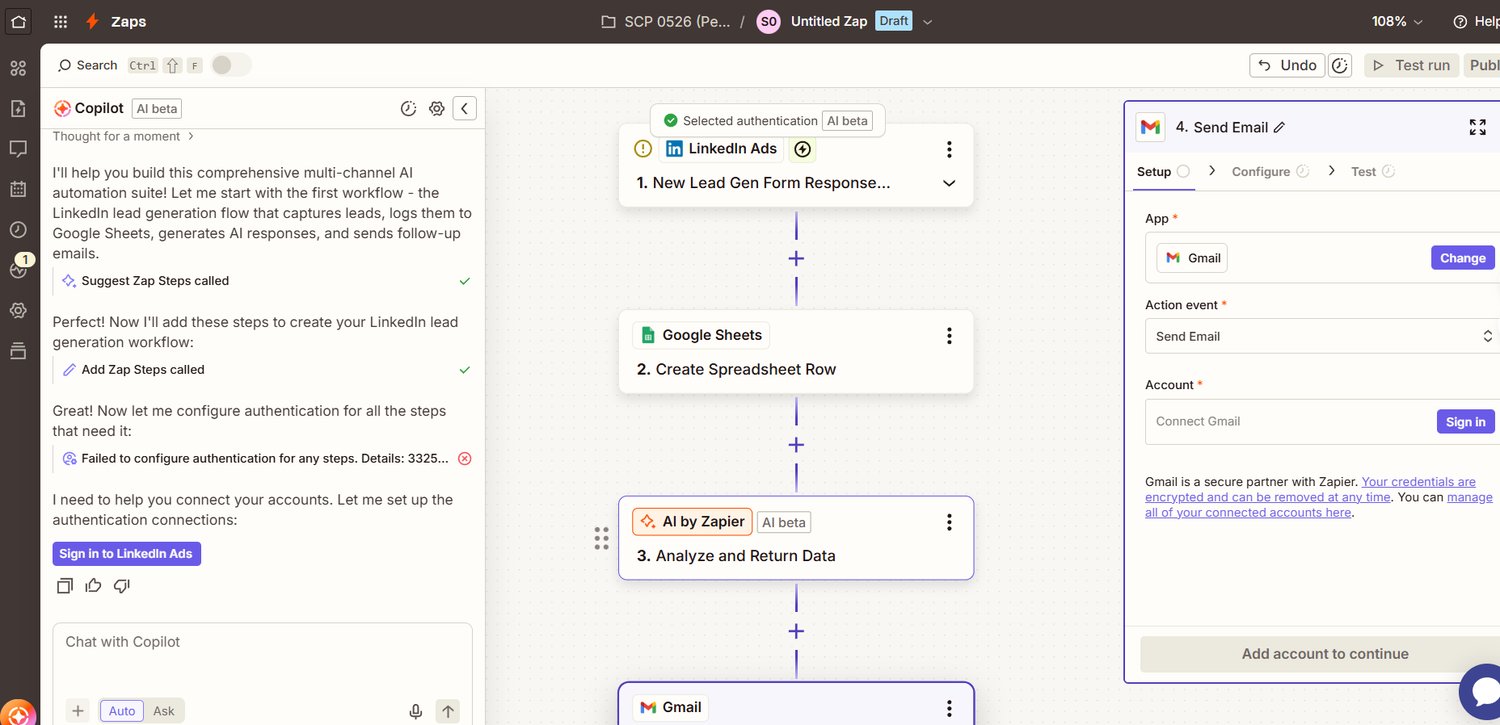Select Auto mode in Copilot chat
The image size is (1500, 725).
pos(122,711)
